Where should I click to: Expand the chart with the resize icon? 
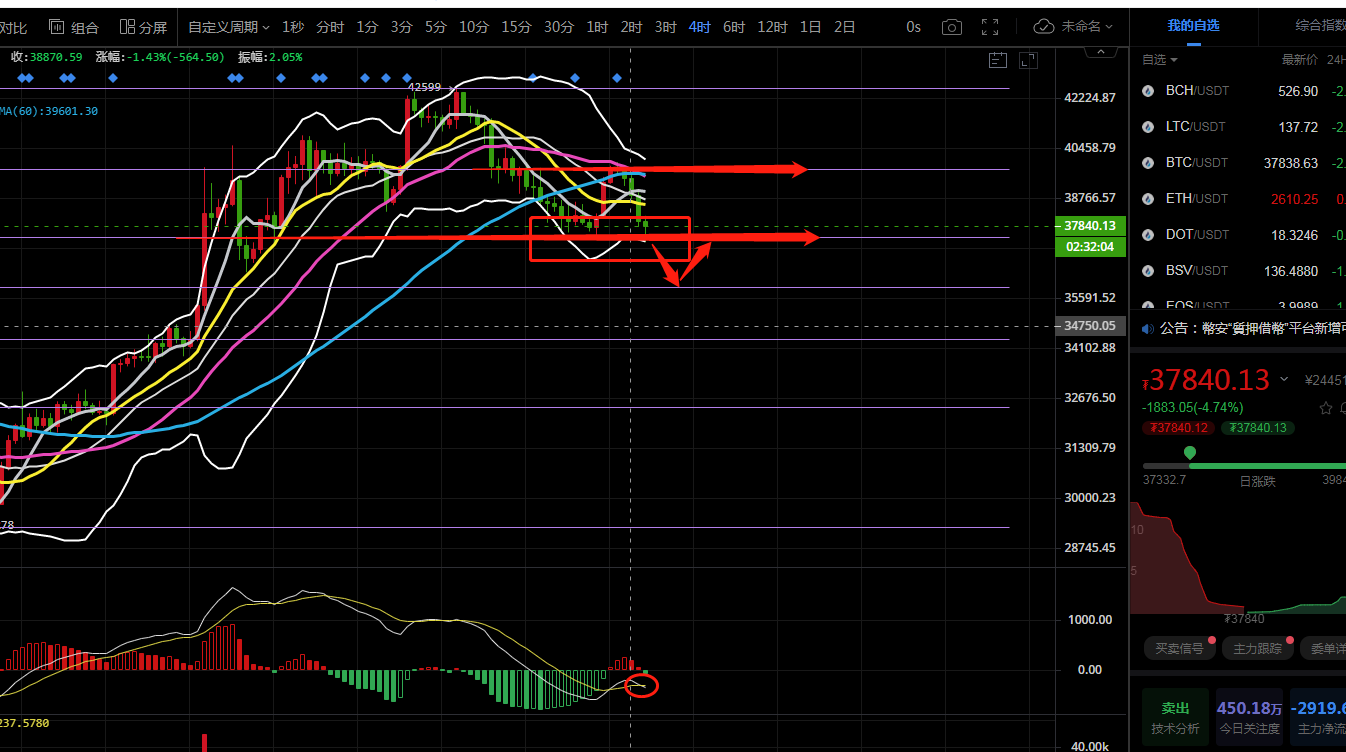click(1028, 61)
